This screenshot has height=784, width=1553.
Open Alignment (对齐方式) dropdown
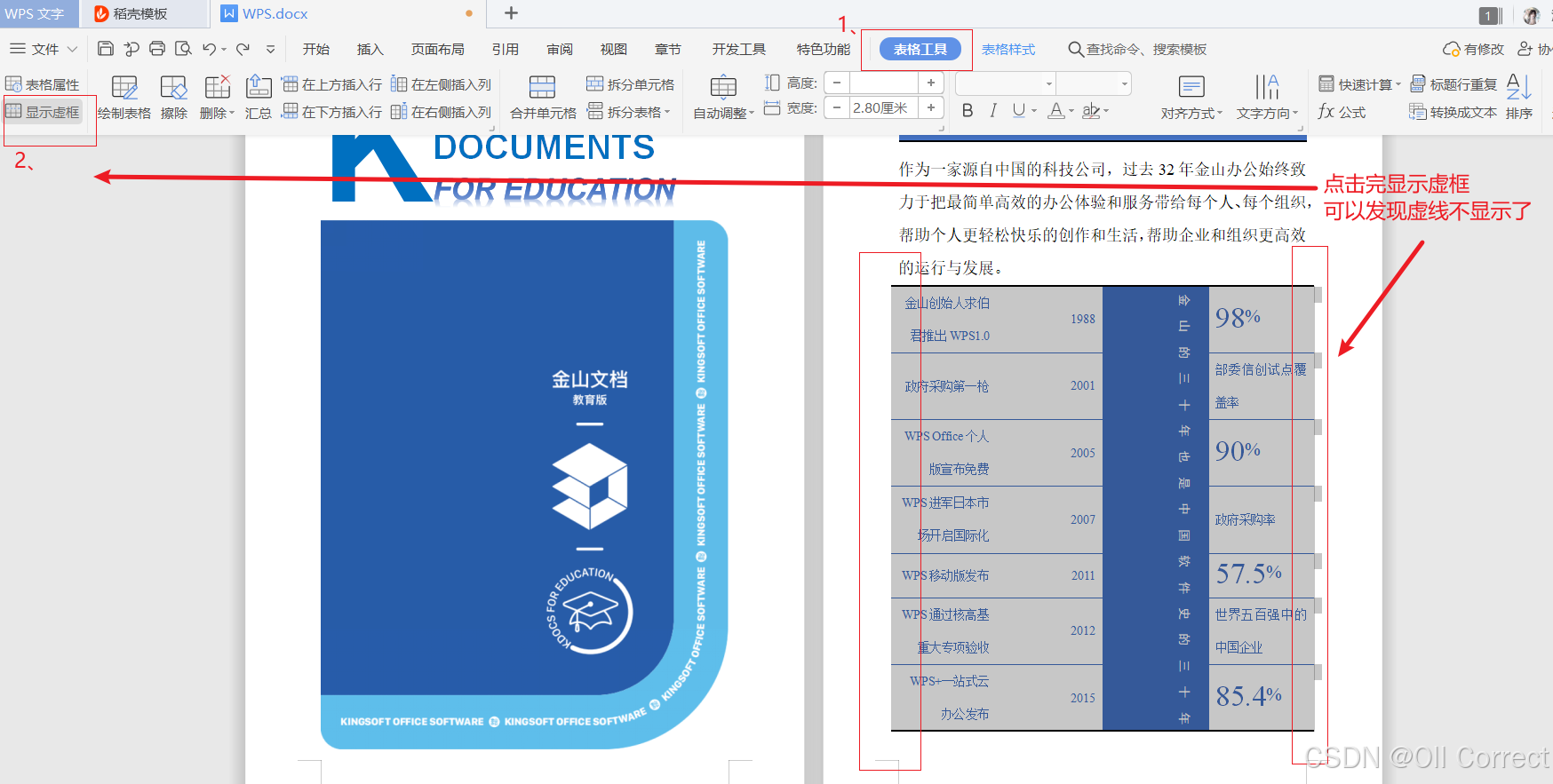coord(1191,99)
